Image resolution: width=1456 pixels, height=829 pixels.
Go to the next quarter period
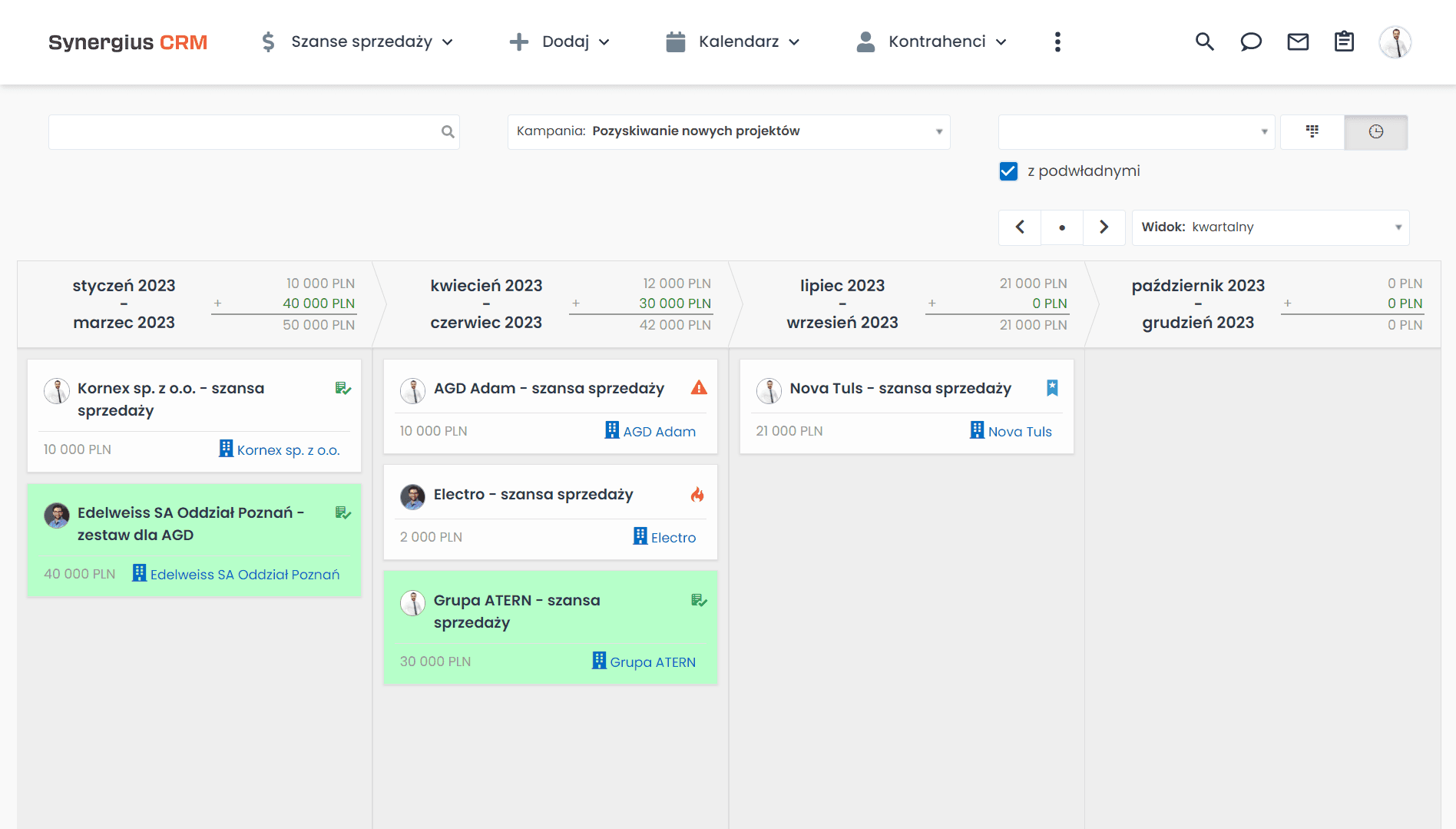click(1104, 227)
